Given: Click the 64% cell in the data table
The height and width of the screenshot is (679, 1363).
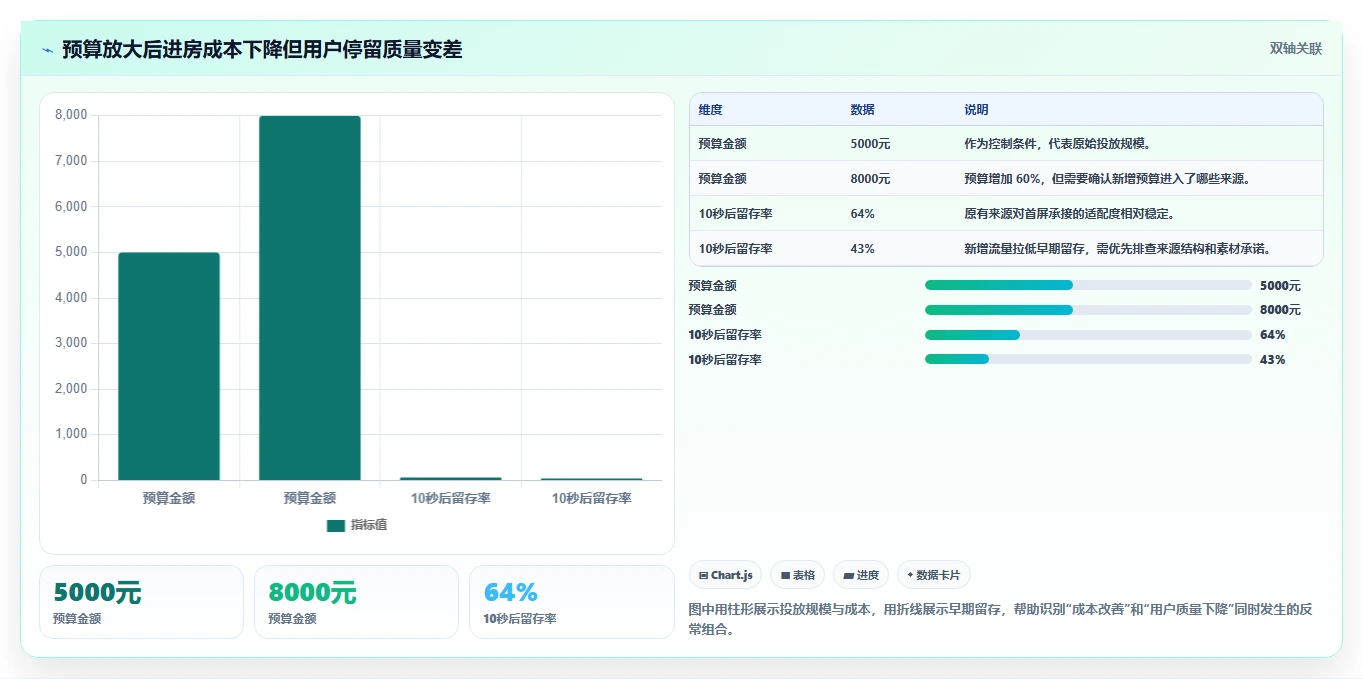Looking at the screenshot, I should click(x=862, y=214).
